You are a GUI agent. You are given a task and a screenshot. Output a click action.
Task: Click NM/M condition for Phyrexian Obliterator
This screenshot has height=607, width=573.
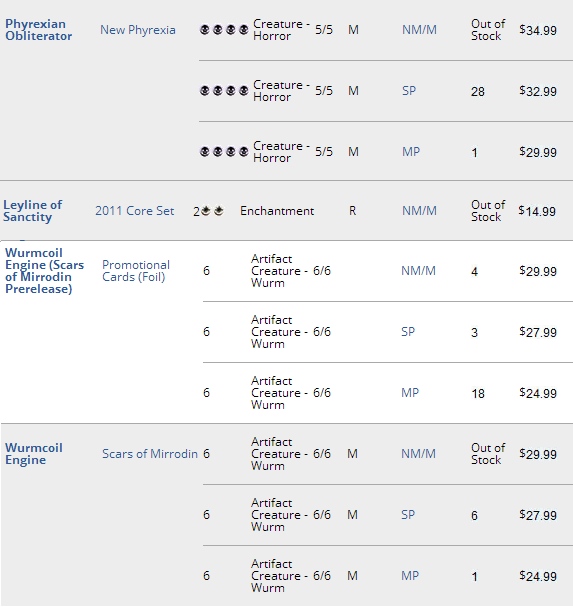click(419, 30)
